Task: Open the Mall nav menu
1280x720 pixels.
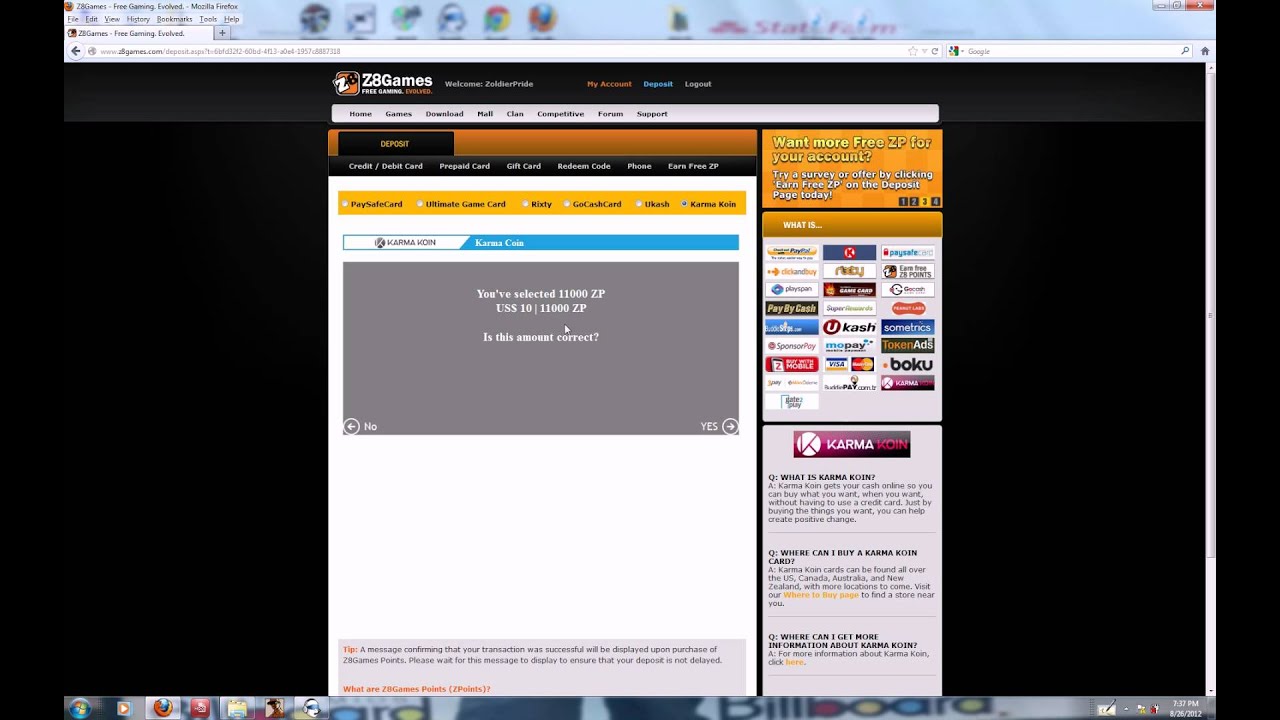Action: 485,114
